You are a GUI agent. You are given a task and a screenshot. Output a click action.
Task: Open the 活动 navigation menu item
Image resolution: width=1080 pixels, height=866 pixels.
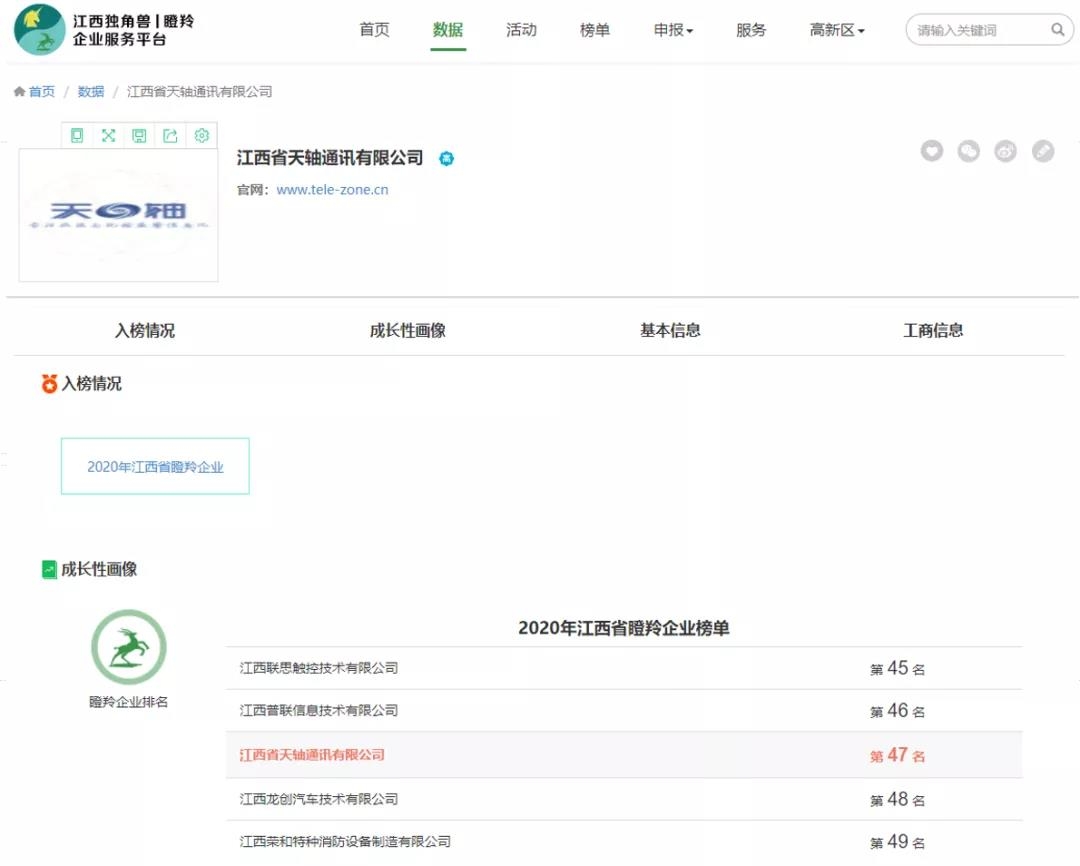tap(521, 30)
